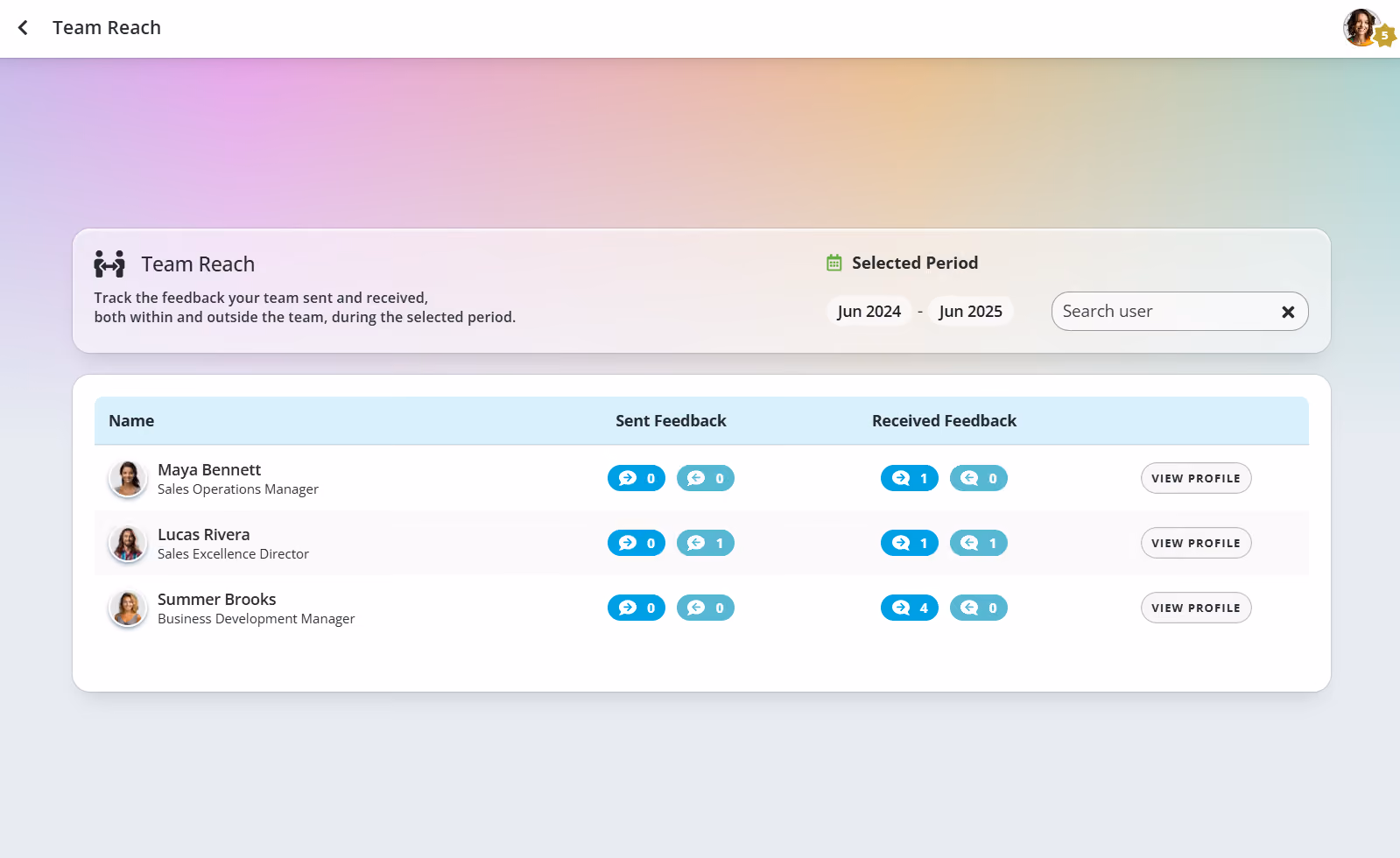Click the Selected Period label
Screen dimensions: 1400x858
pos(915,263)
